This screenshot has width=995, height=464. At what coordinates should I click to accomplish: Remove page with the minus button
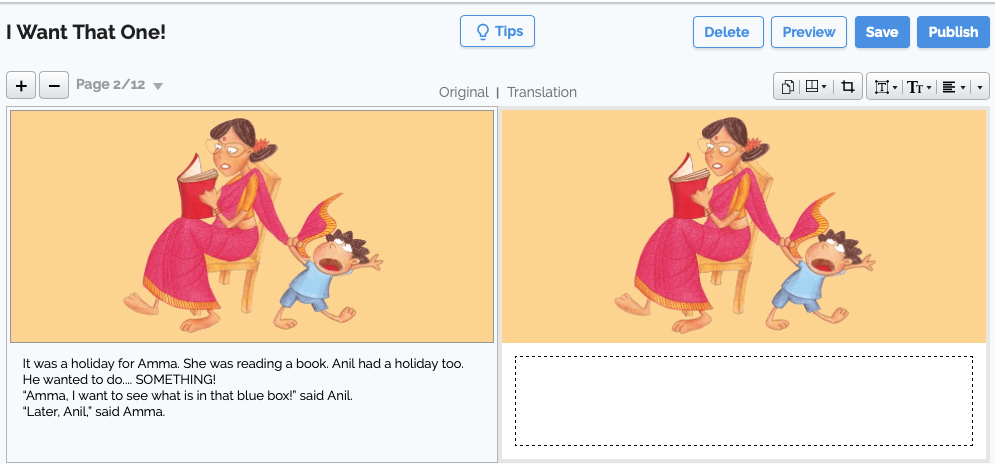pyautogui.click(x=54, y=86)
